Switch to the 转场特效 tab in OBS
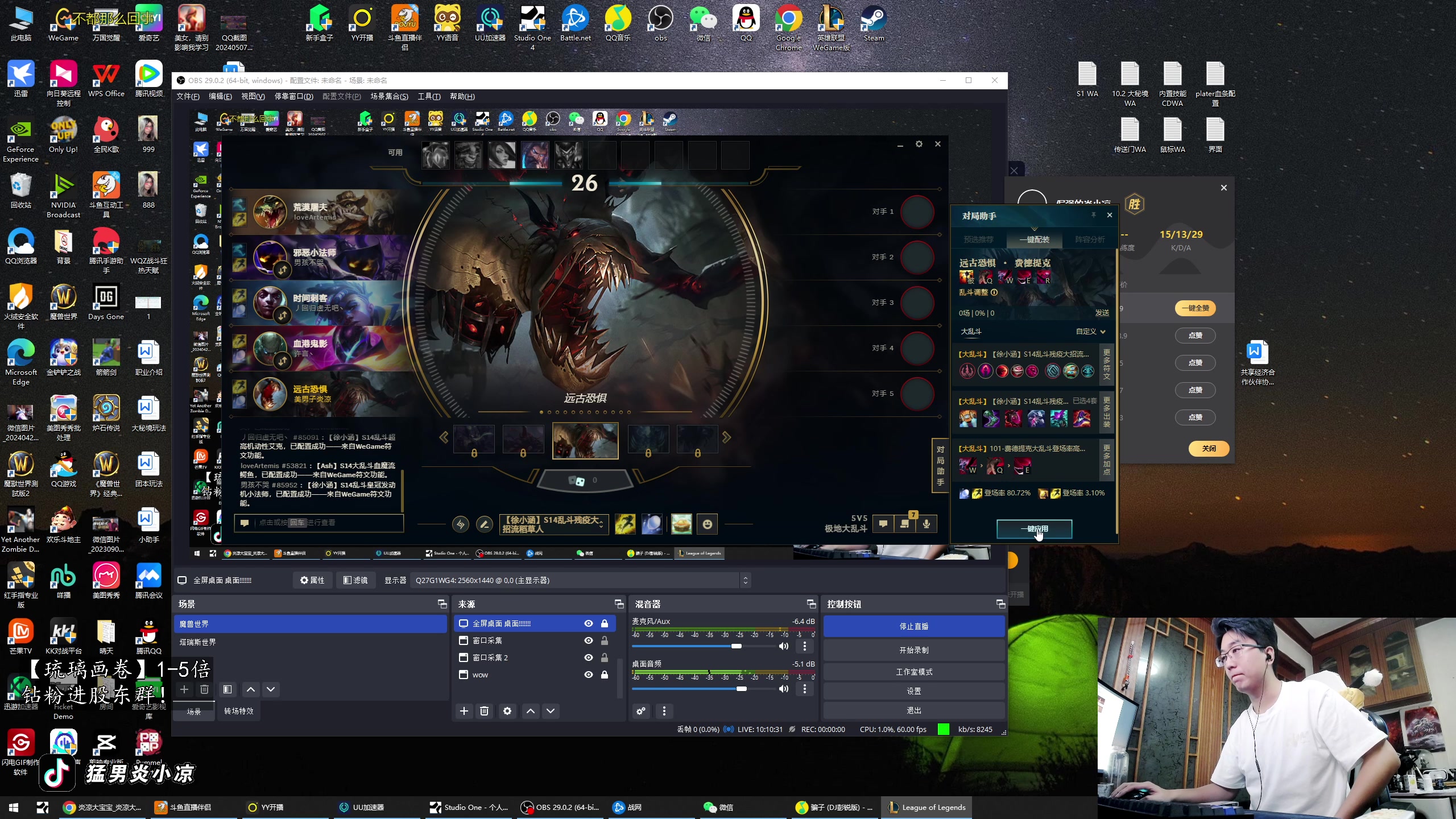This screenshot has width=1456, height=819. 238,711
